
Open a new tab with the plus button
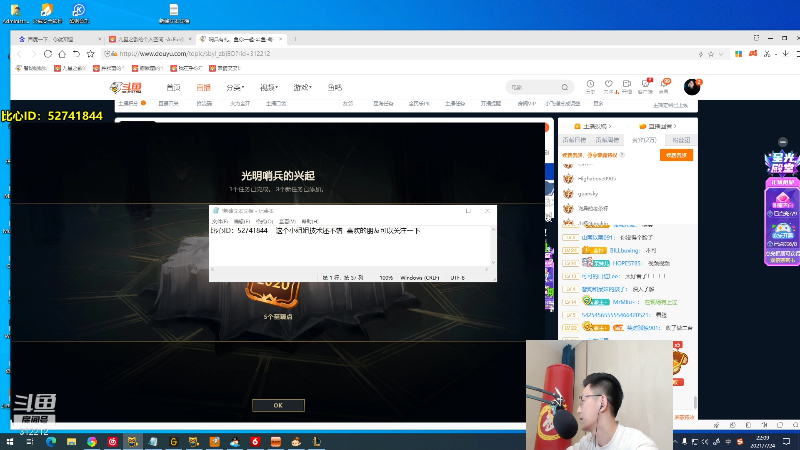pyautogui.click(x=295, y=39)
